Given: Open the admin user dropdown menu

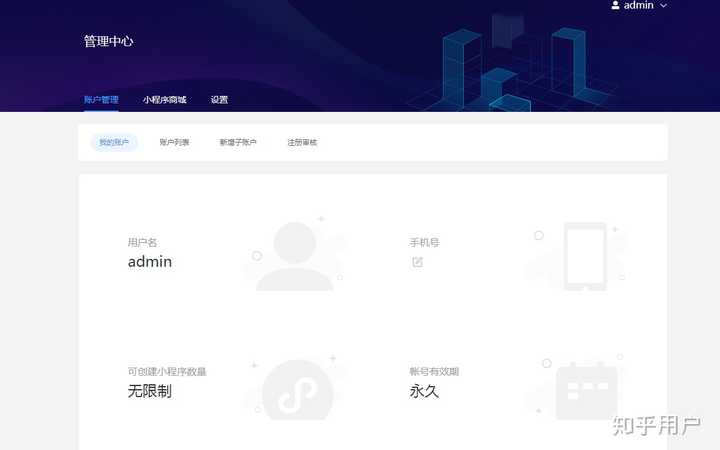Looking at the screenshot, I should point(639,6).
